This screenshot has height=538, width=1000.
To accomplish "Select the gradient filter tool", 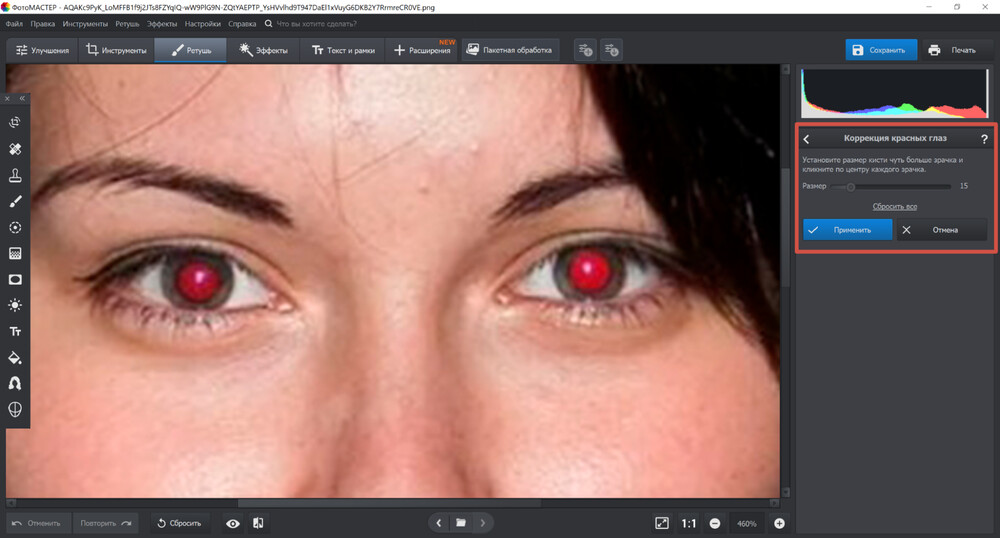I will tap(16, 253).
